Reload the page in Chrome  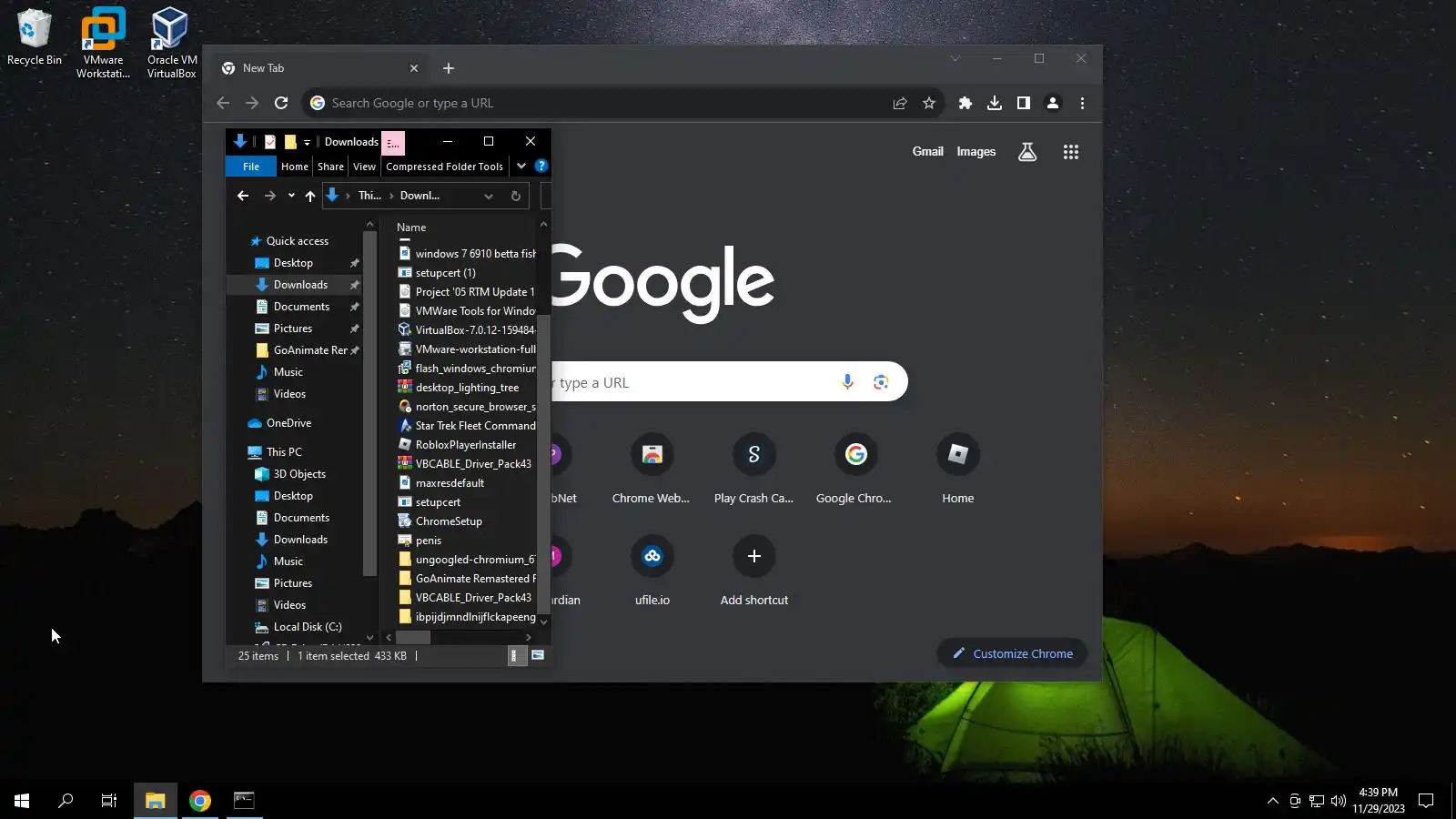pos(281,103)
